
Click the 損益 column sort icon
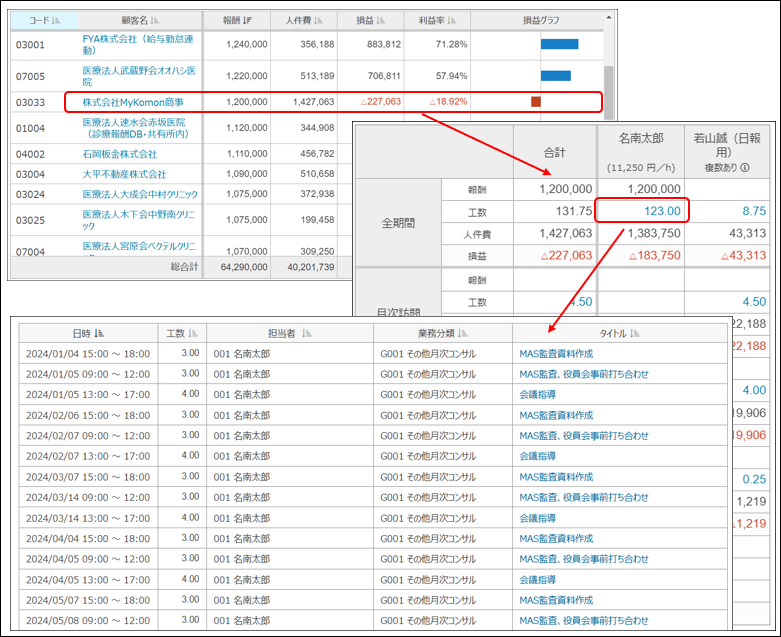pyautogui.click(x=385, y=20)
